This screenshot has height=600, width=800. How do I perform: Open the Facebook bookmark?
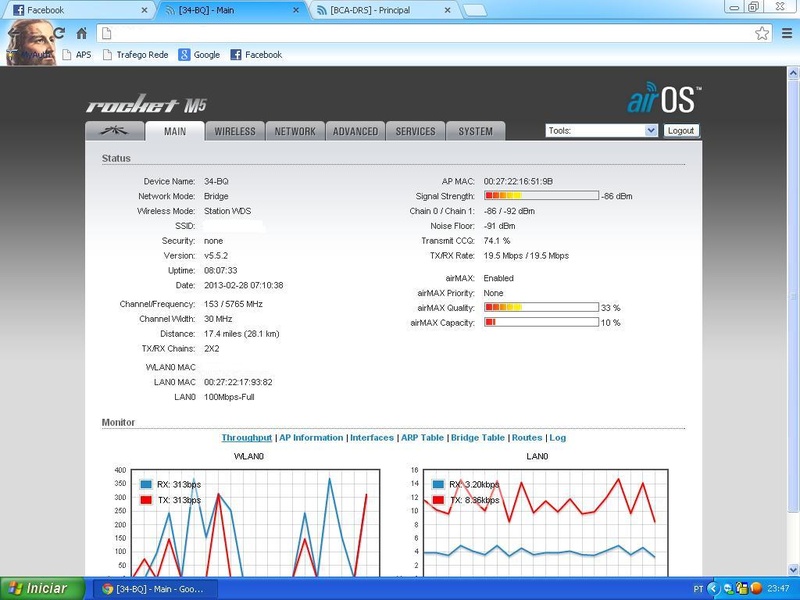256,55
